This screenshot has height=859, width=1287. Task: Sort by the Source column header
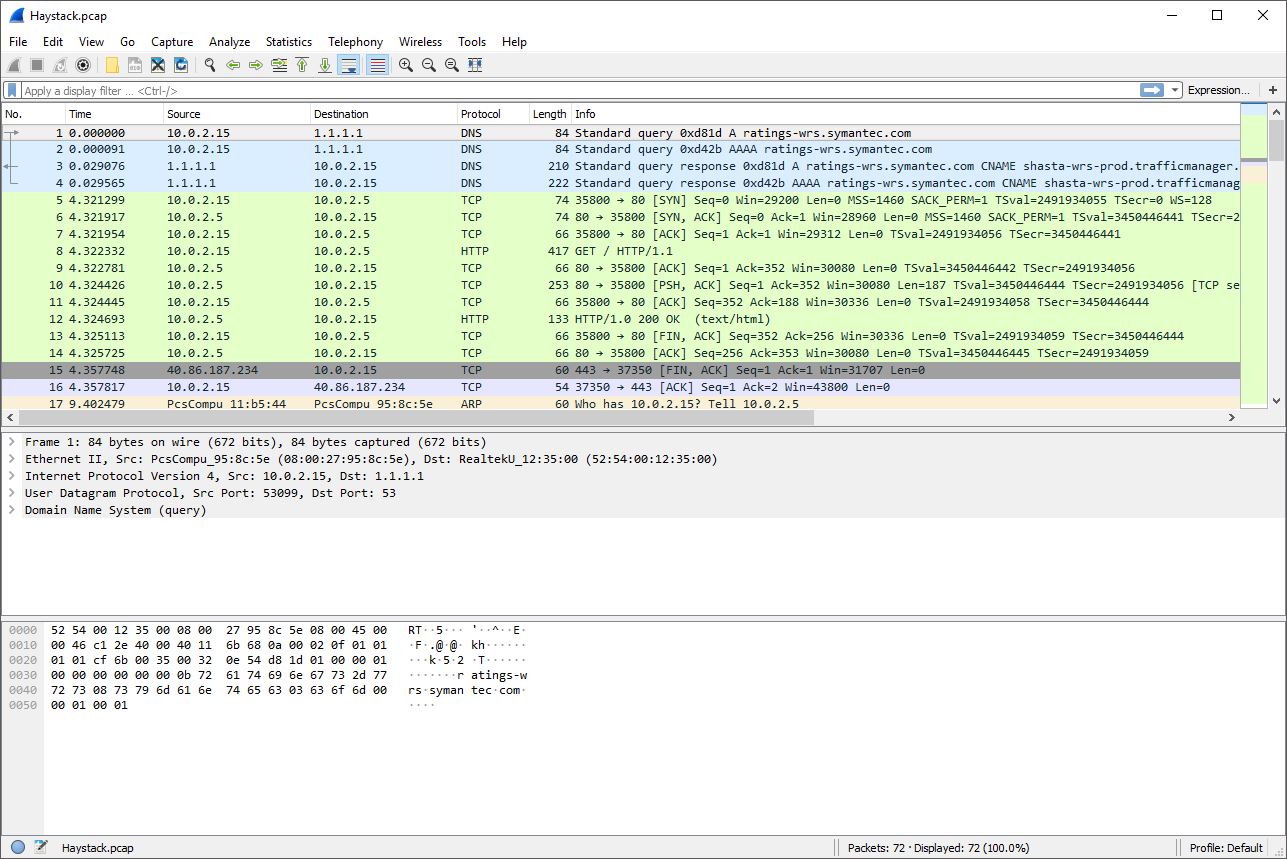click(237, 114)
